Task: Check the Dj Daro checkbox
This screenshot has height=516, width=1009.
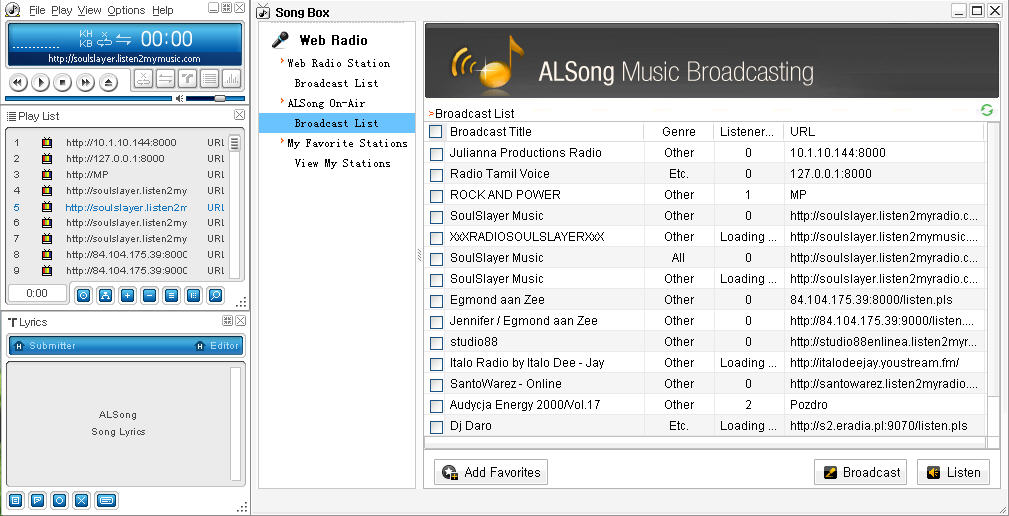Action: [x=436, y=427]
